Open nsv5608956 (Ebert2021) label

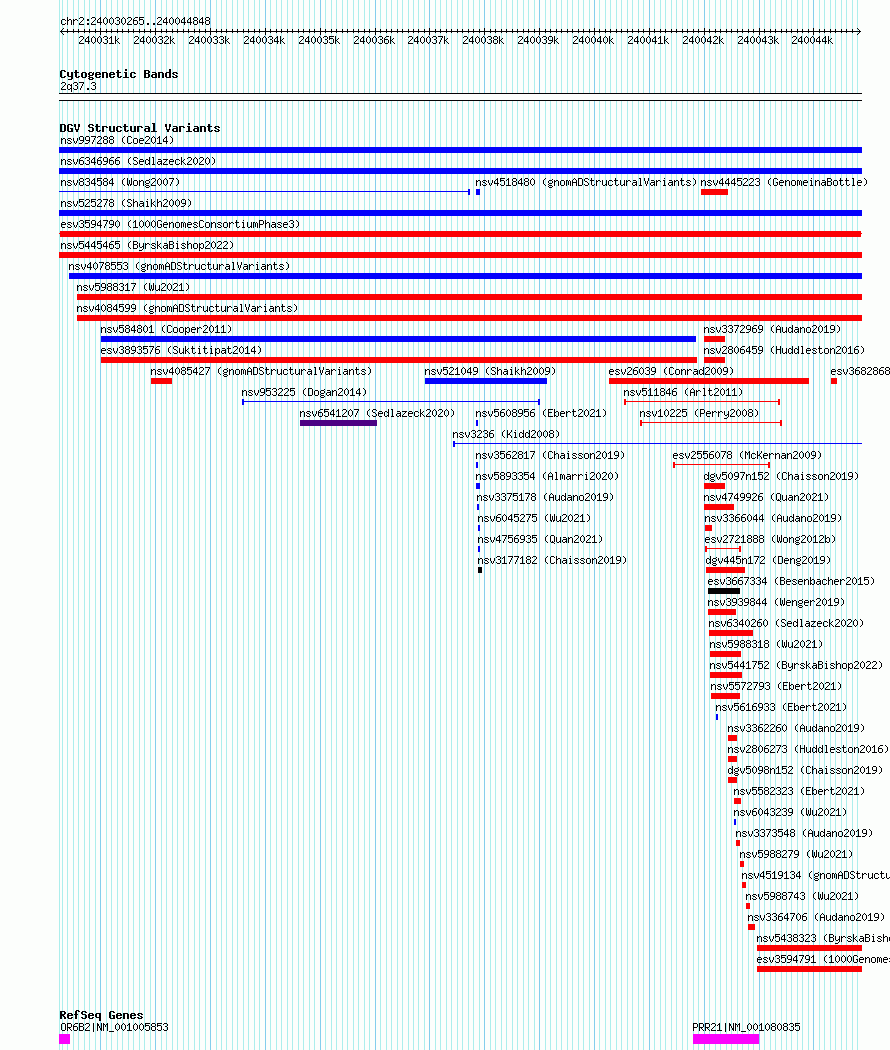click(541, 413)
